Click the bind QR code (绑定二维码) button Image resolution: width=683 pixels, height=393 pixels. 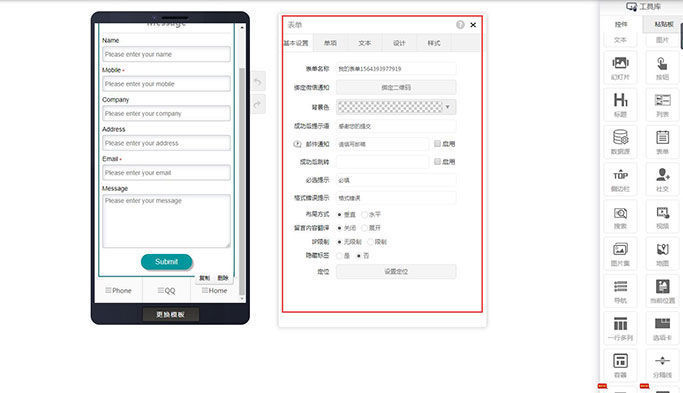point(396,87)
